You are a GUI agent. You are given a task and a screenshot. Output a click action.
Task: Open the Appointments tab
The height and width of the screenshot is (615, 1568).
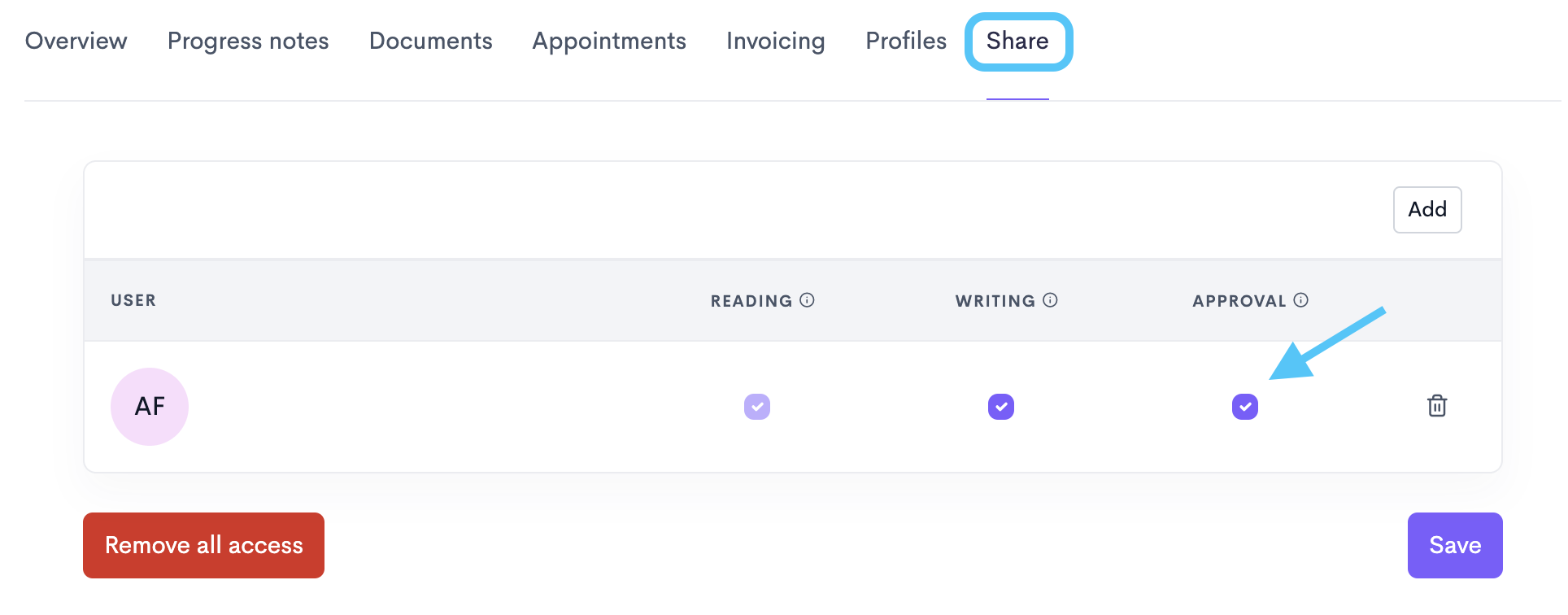click(609, 41)
